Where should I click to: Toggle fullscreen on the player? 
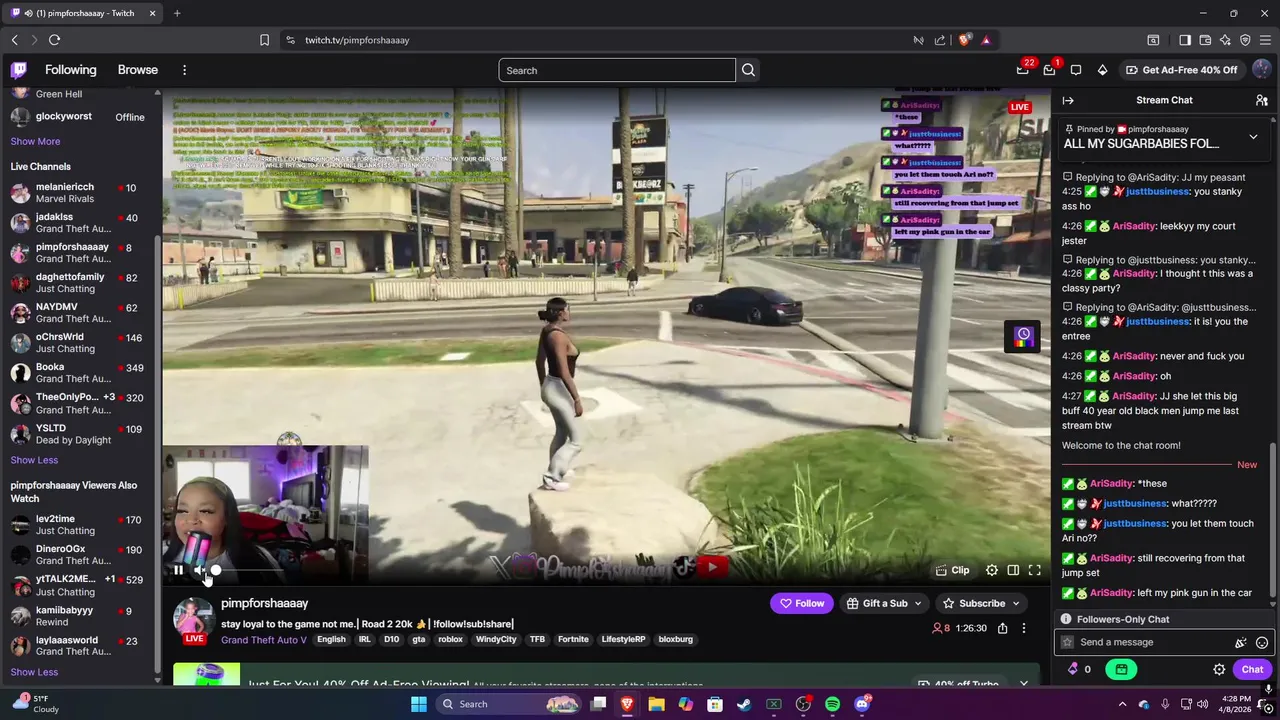(1035, 570)
